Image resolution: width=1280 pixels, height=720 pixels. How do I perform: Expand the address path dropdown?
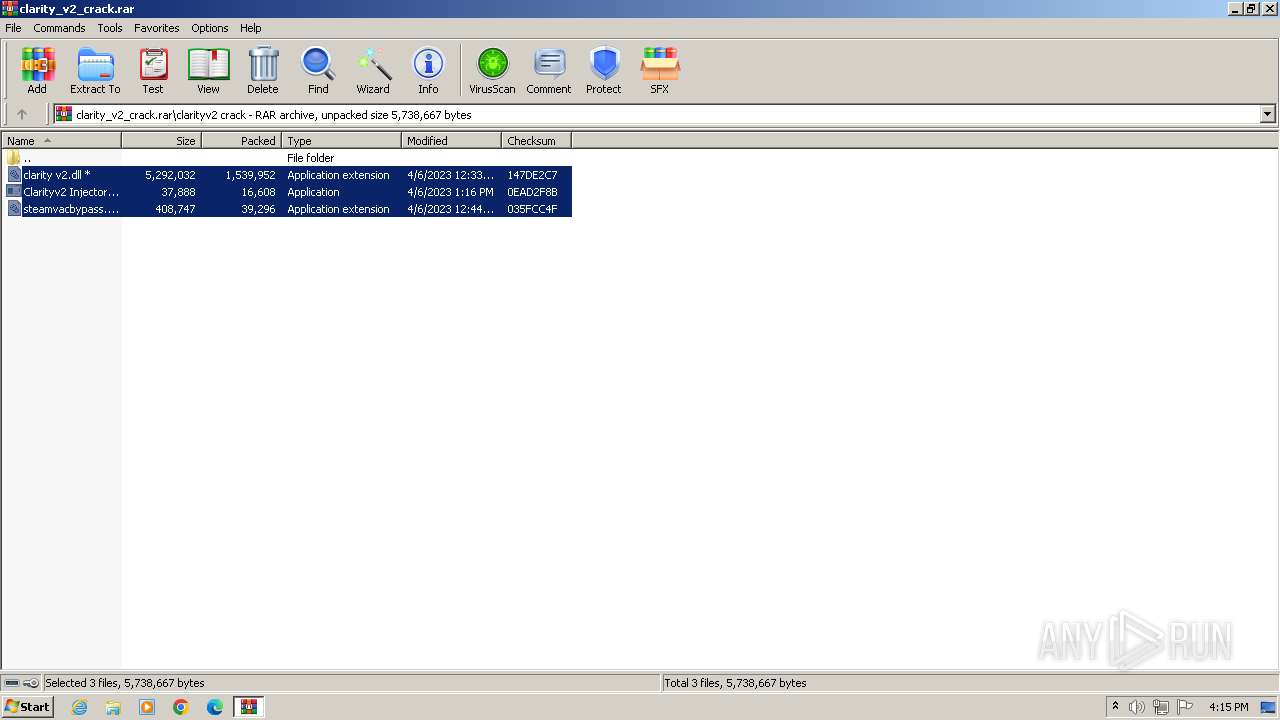[x=1267, y=114]
